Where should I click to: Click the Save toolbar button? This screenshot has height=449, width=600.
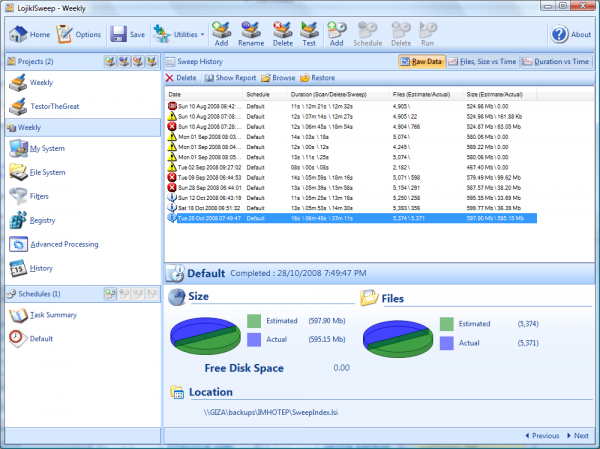click(128, 34)
